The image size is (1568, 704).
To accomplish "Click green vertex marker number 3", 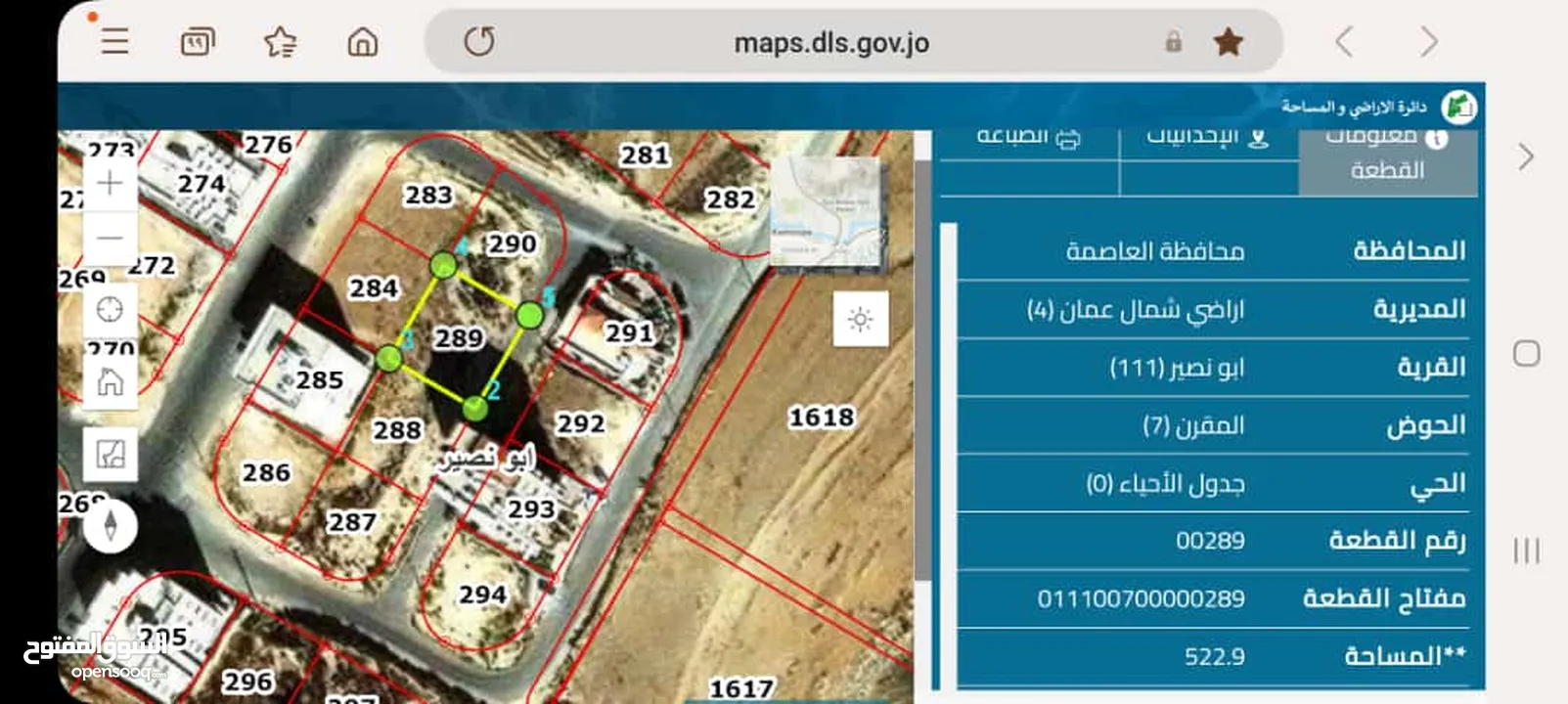I will (x=389, y=358).
